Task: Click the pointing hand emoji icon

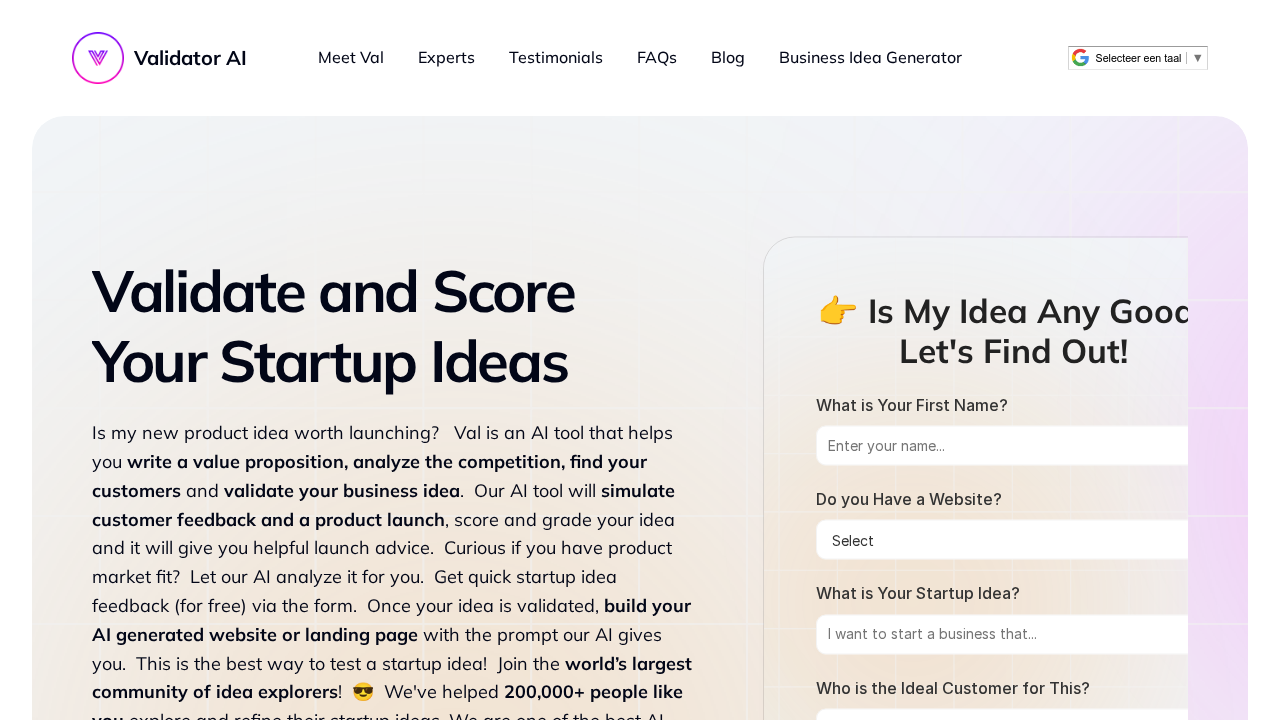Action: click(838, 311)
